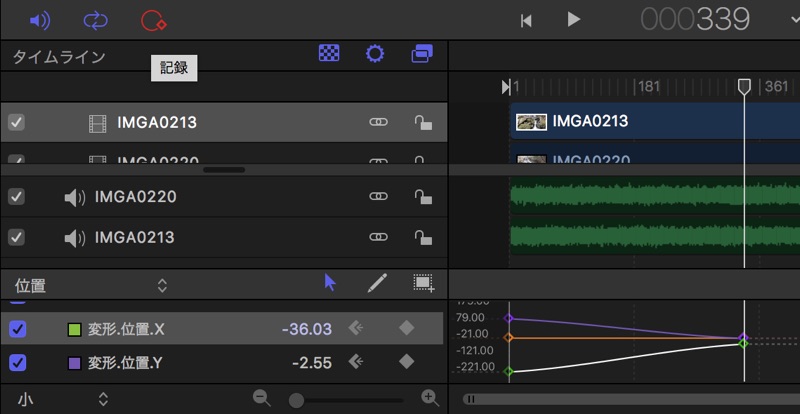Toggle loop playback button
800x414 pixels.
(96, 19)
